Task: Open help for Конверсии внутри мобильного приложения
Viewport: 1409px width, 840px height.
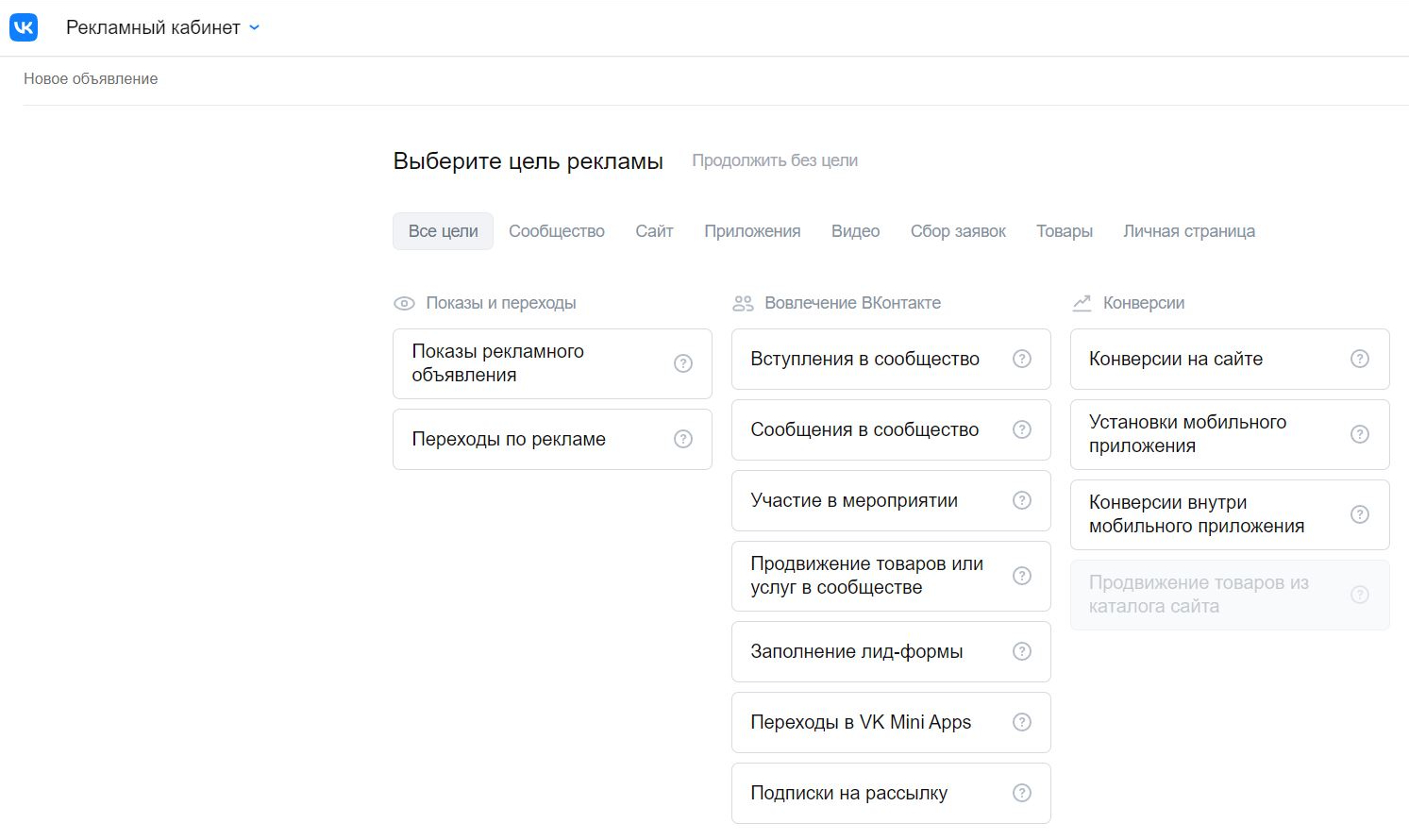Action: tap(1360, 514)
